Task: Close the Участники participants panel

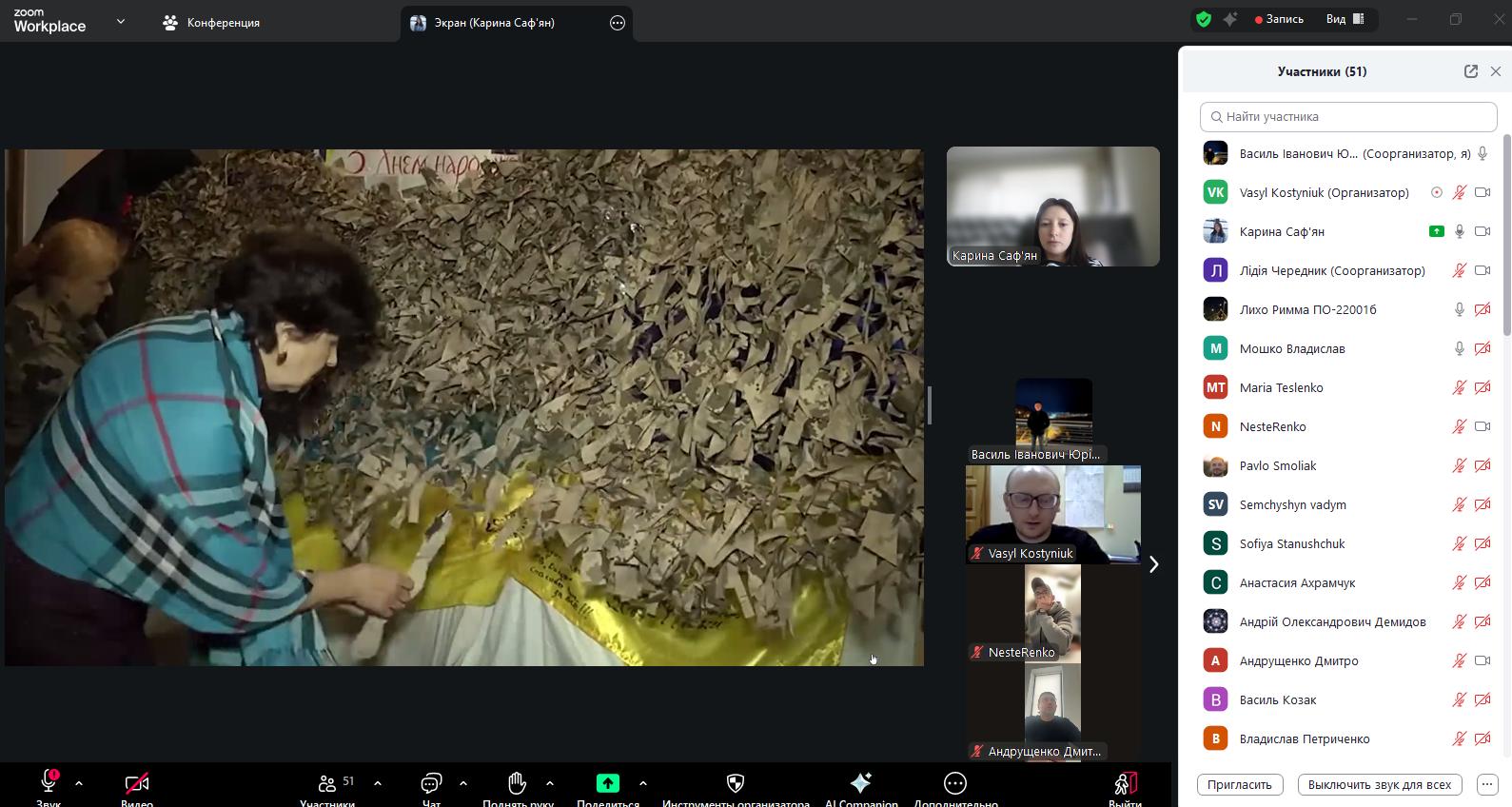Action: coord(1496,71)
